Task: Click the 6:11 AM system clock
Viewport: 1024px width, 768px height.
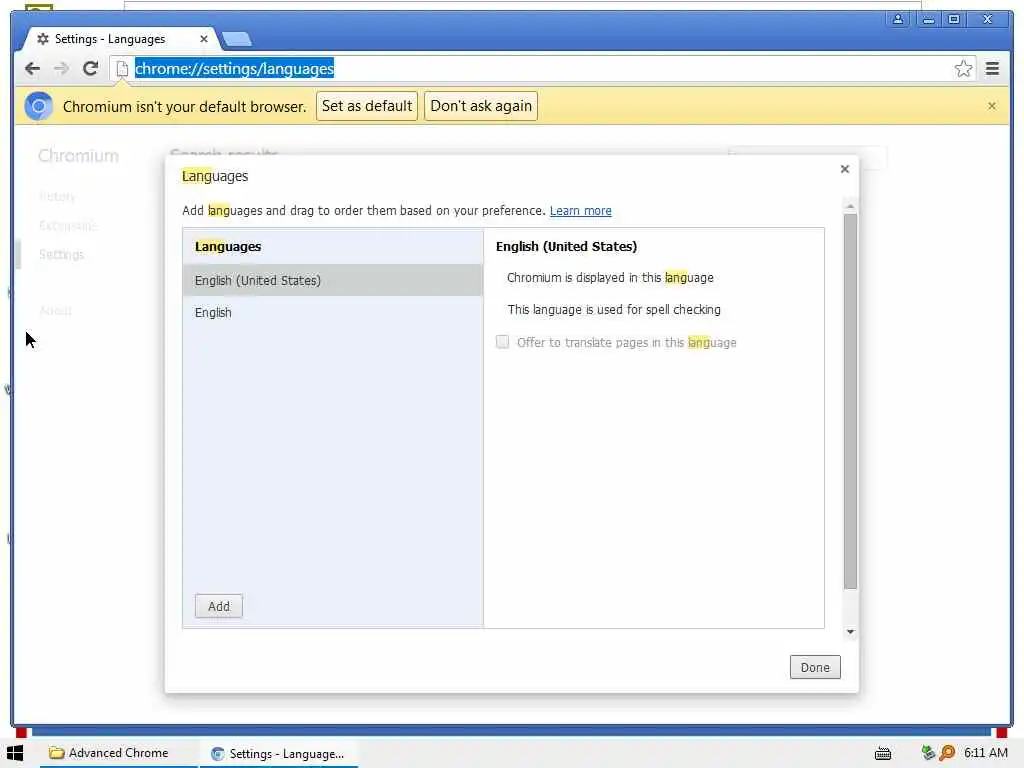Action: click(x=985, y=753)
